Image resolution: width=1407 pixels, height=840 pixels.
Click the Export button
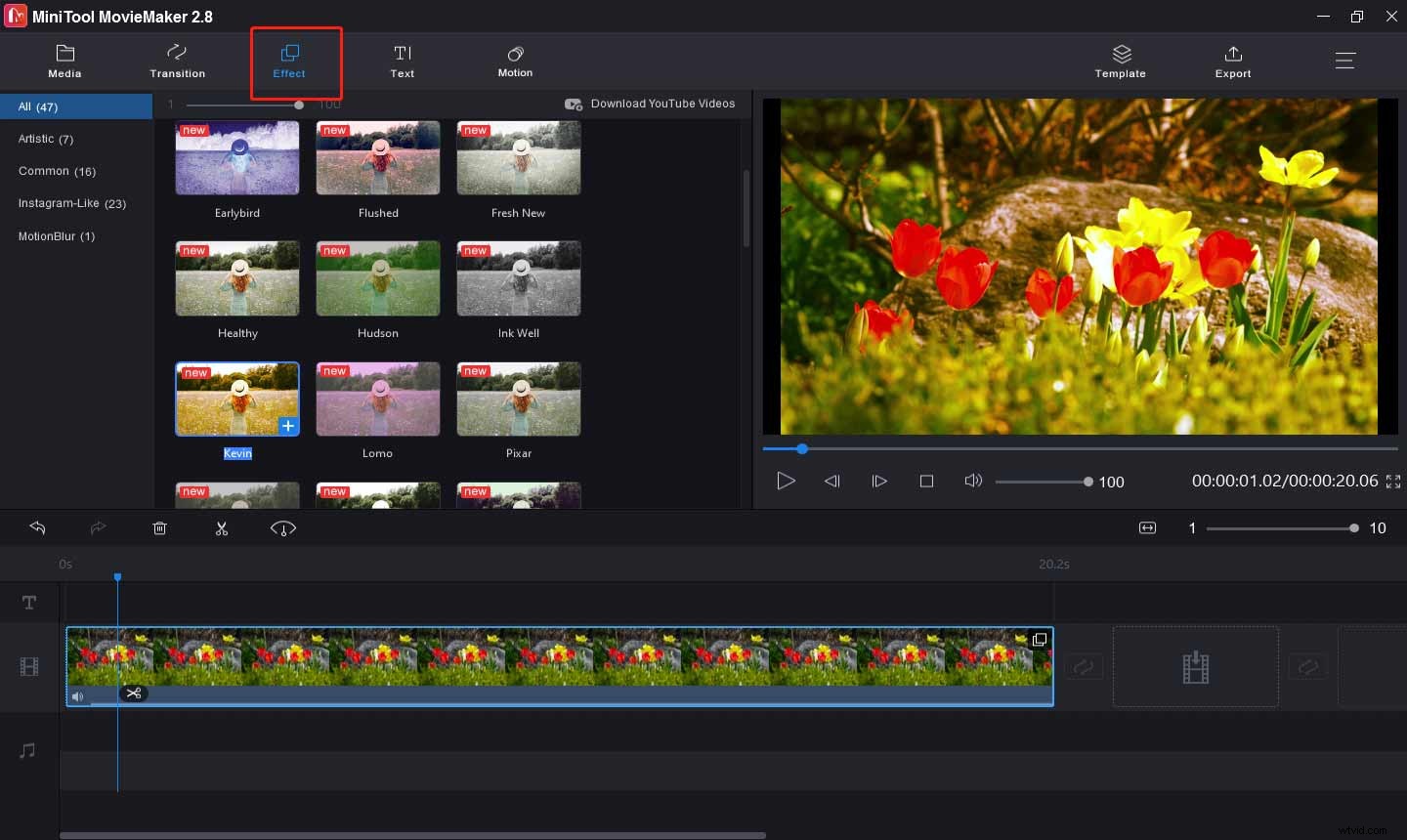click(1232, 61)
